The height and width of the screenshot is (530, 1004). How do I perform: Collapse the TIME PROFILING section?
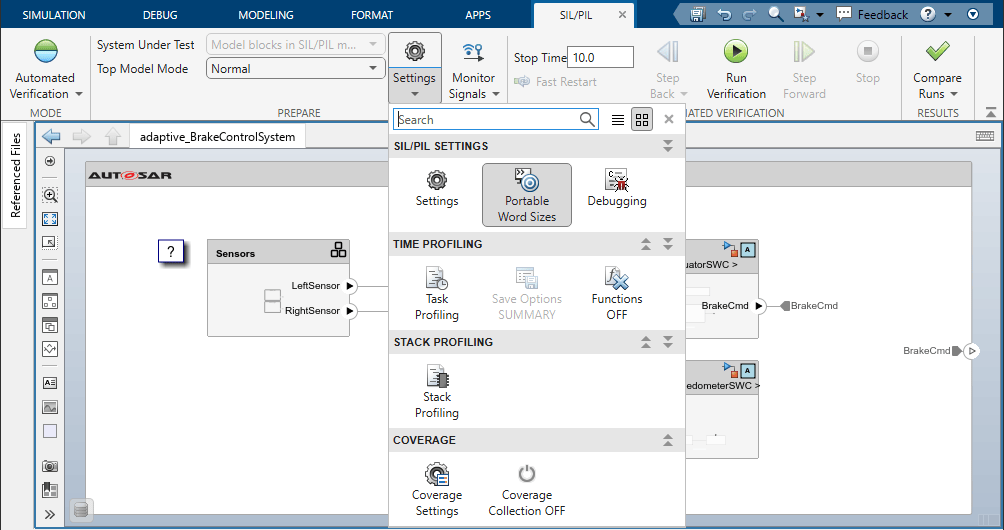[646, 244]
